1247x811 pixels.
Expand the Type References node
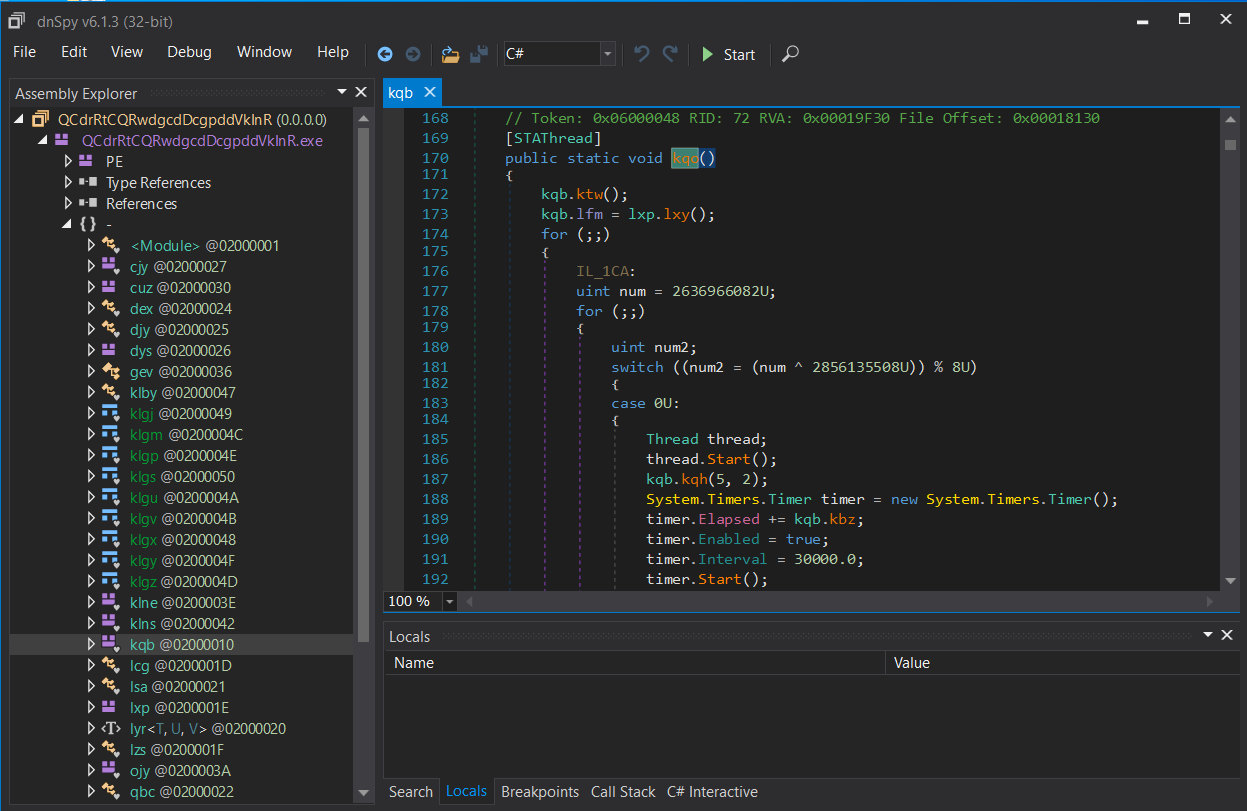pos(68,182)
